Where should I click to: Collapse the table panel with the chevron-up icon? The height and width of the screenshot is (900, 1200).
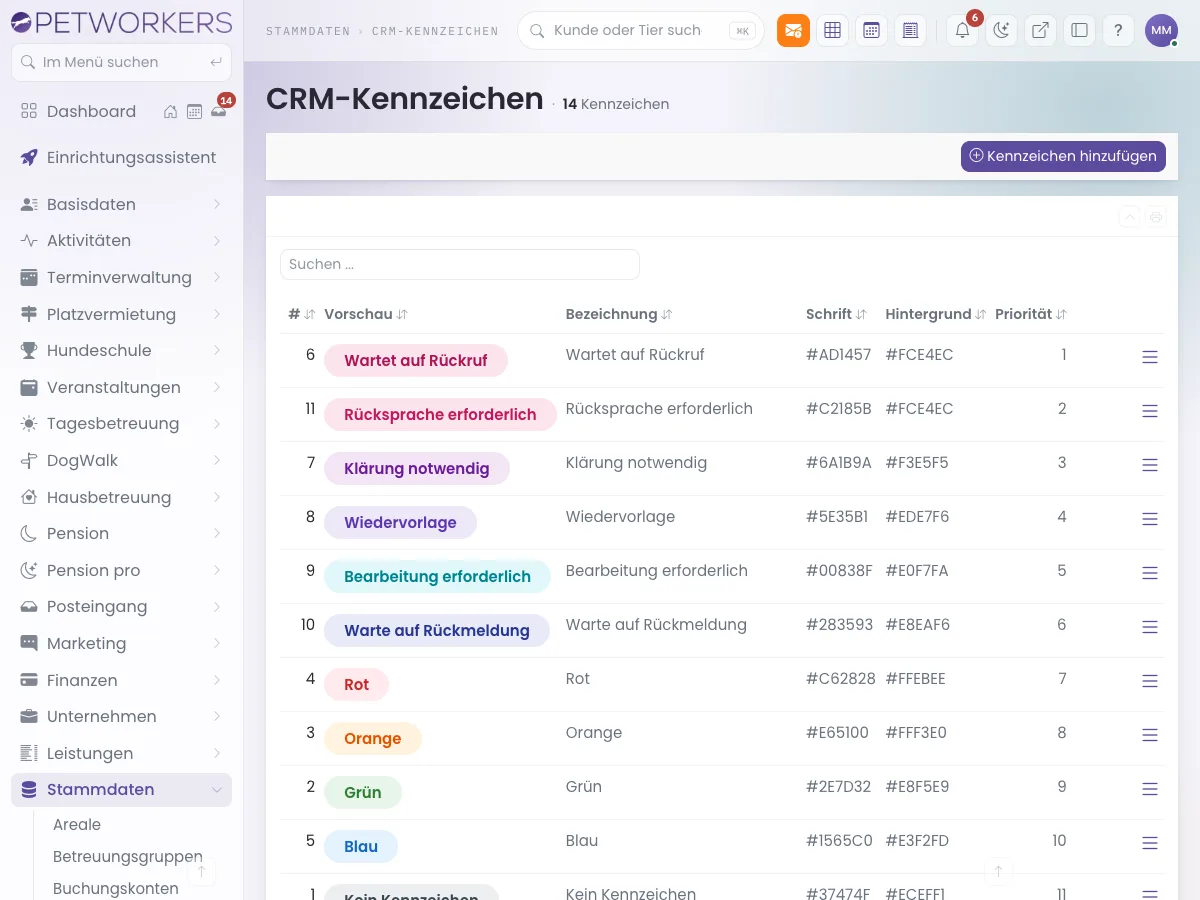pyautogui.click(x=1129, y=217)
